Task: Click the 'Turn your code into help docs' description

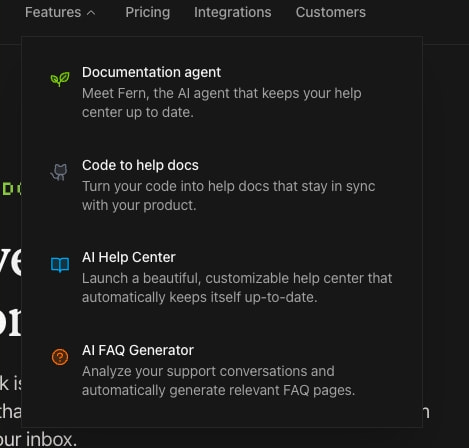Action: point(229,196)
